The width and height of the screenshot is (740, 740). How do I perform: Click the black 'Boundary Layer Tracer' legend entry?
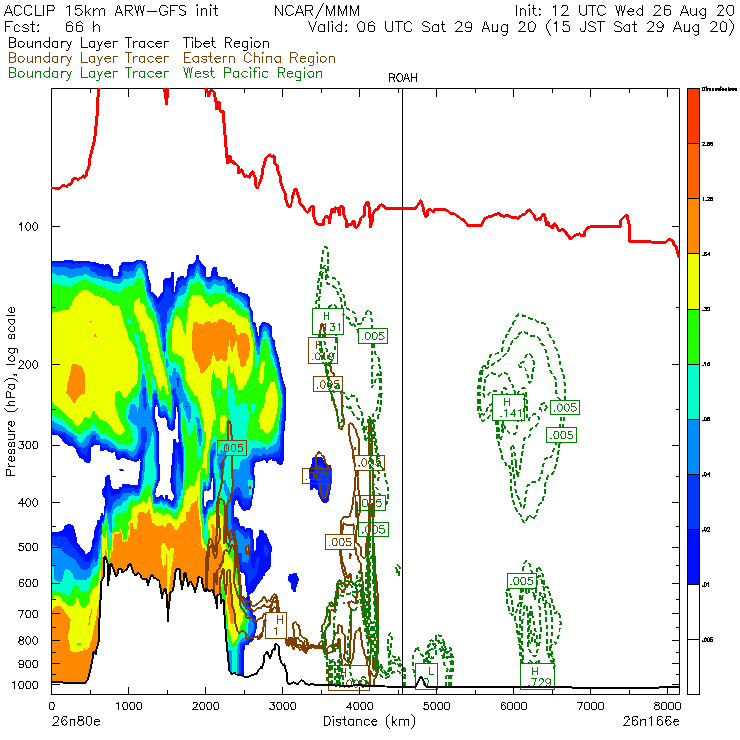88,43
